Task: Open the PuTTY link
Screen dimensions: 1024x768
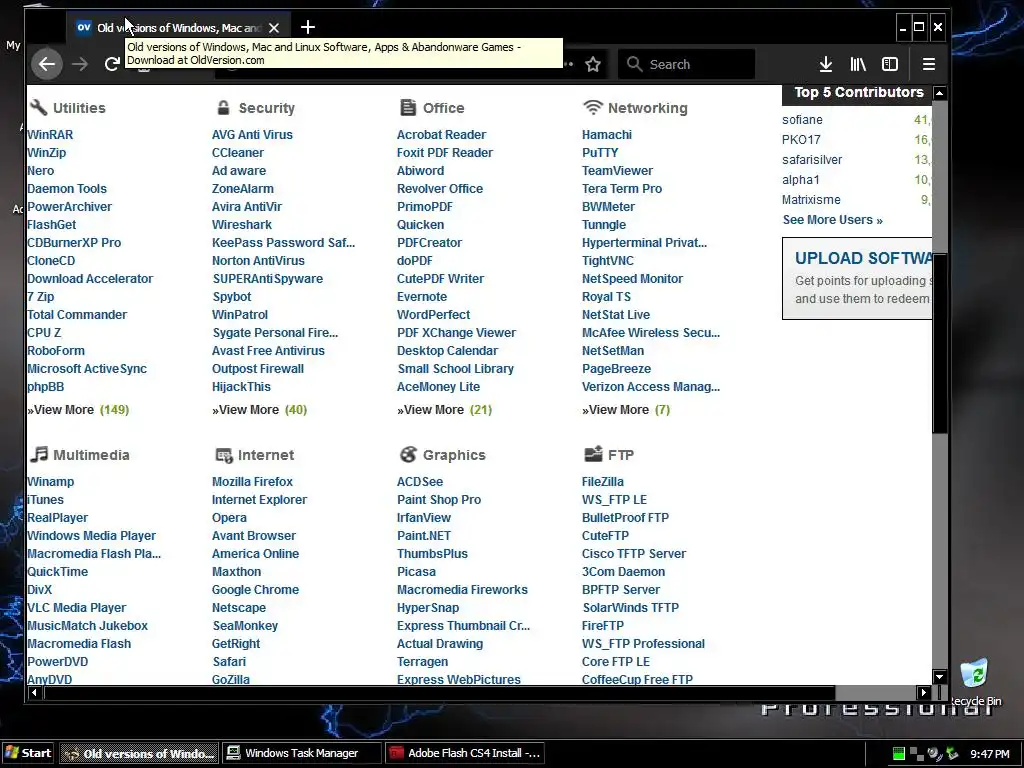Action: (600, 152)
